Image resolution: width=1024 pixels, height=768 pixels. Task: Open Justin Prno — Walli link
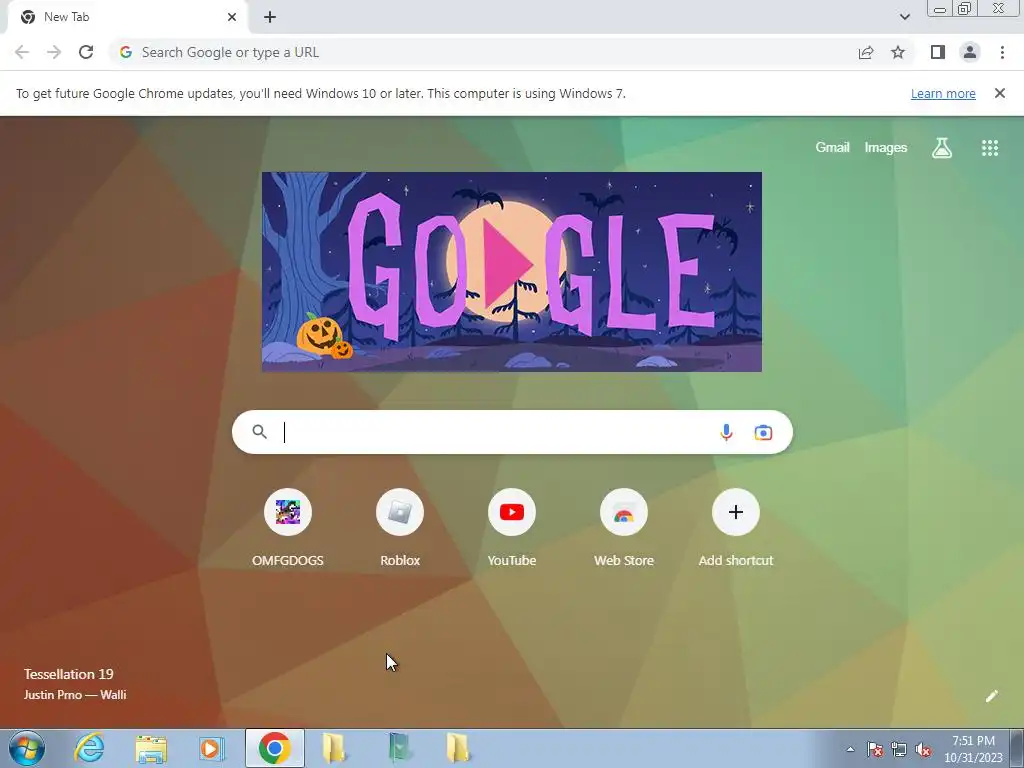[x=75, y=695]
